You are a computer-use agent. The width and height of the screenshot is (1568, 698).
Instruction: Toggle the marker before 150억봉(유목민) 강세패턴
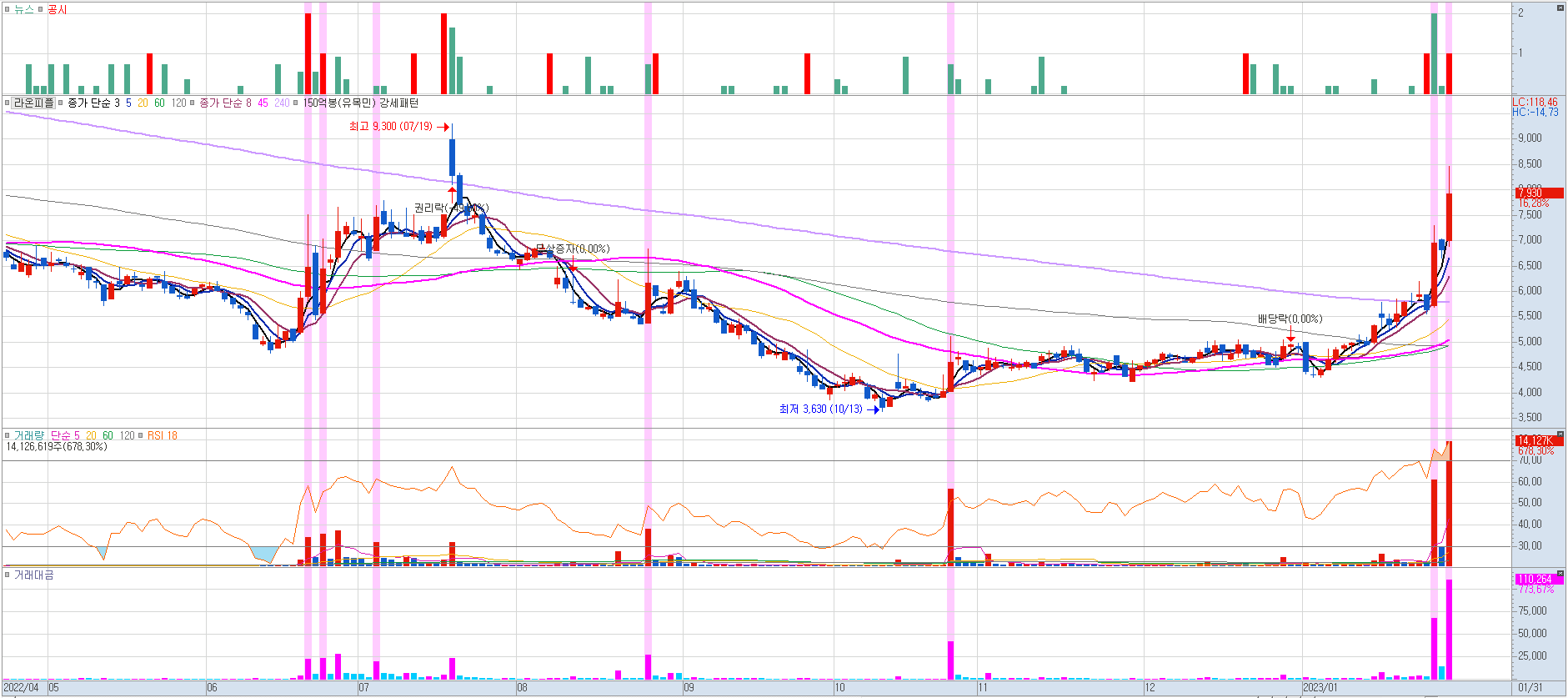coord(297,103)
